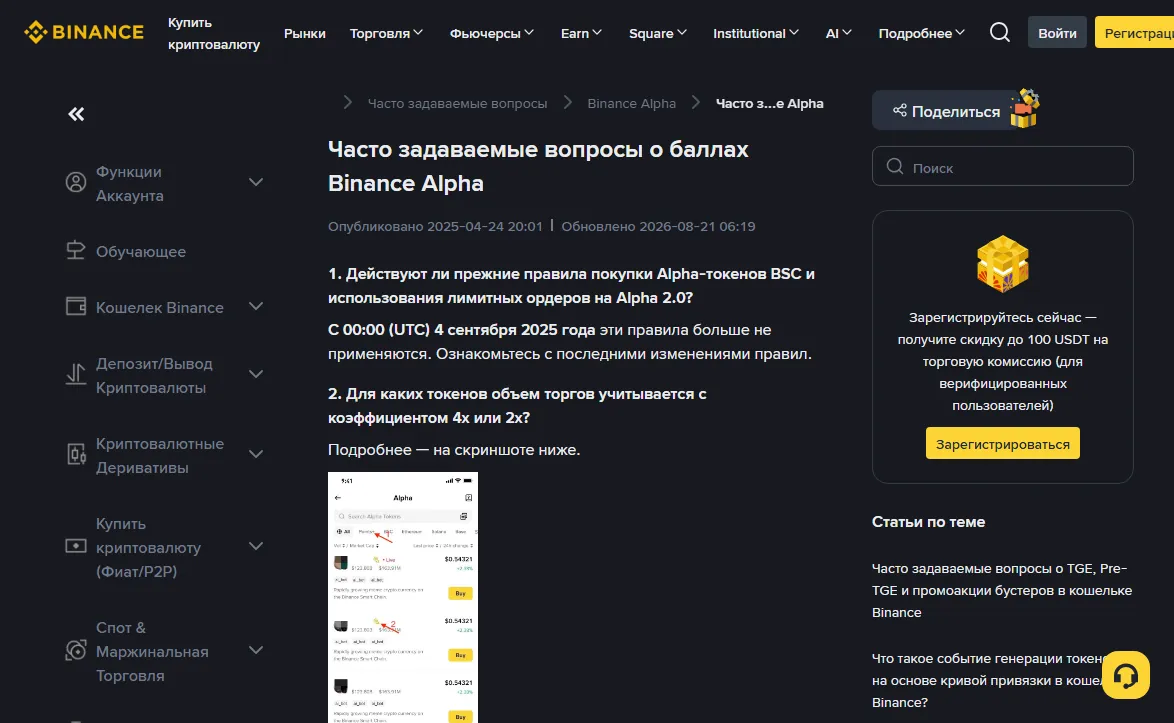Image resolution: width=1174 pixels, height=723 pixels.
Task: Click the Спот & Маржинальная Торговля icon
Action: [76, 650]
